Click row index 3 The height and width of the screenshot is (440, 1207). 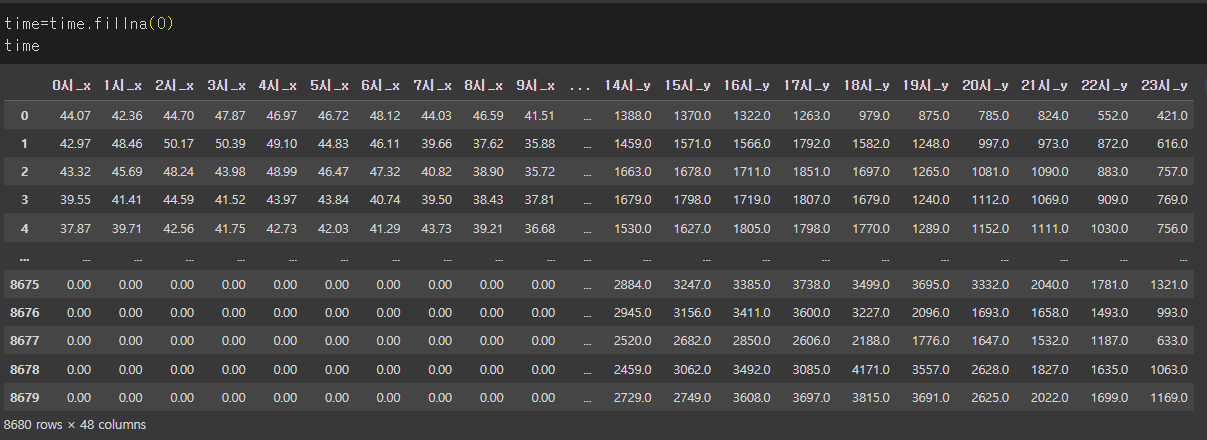24,201
